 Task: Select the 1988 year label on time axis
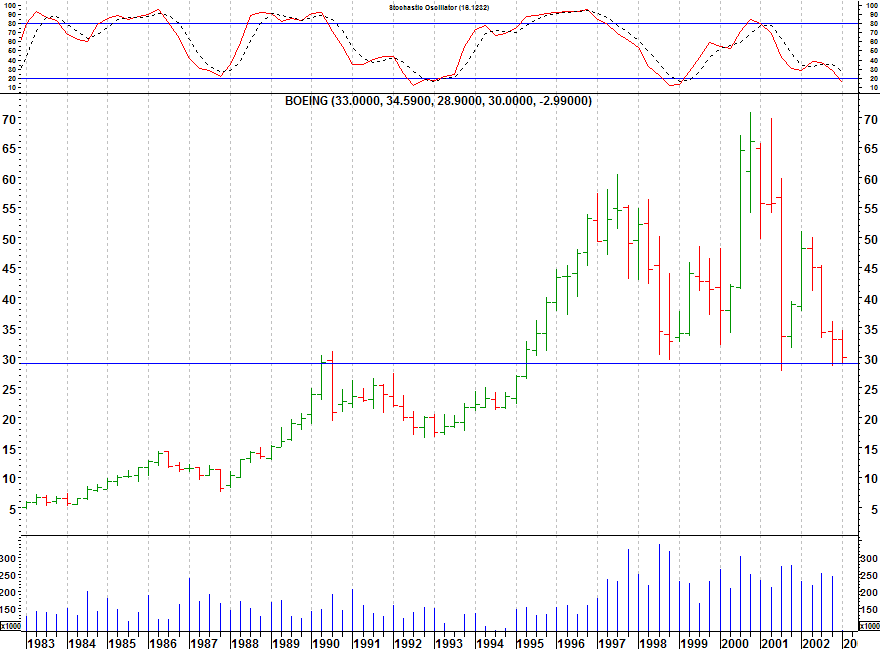click(245, 643)
